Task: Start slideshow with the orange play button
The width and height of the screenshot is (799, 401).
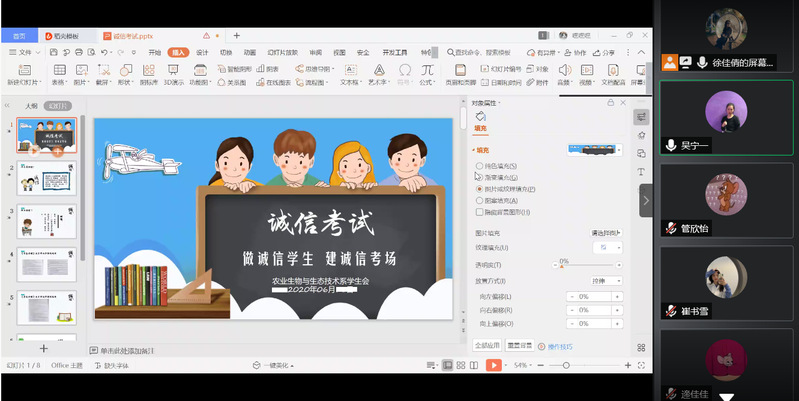Action: point(493,366)
